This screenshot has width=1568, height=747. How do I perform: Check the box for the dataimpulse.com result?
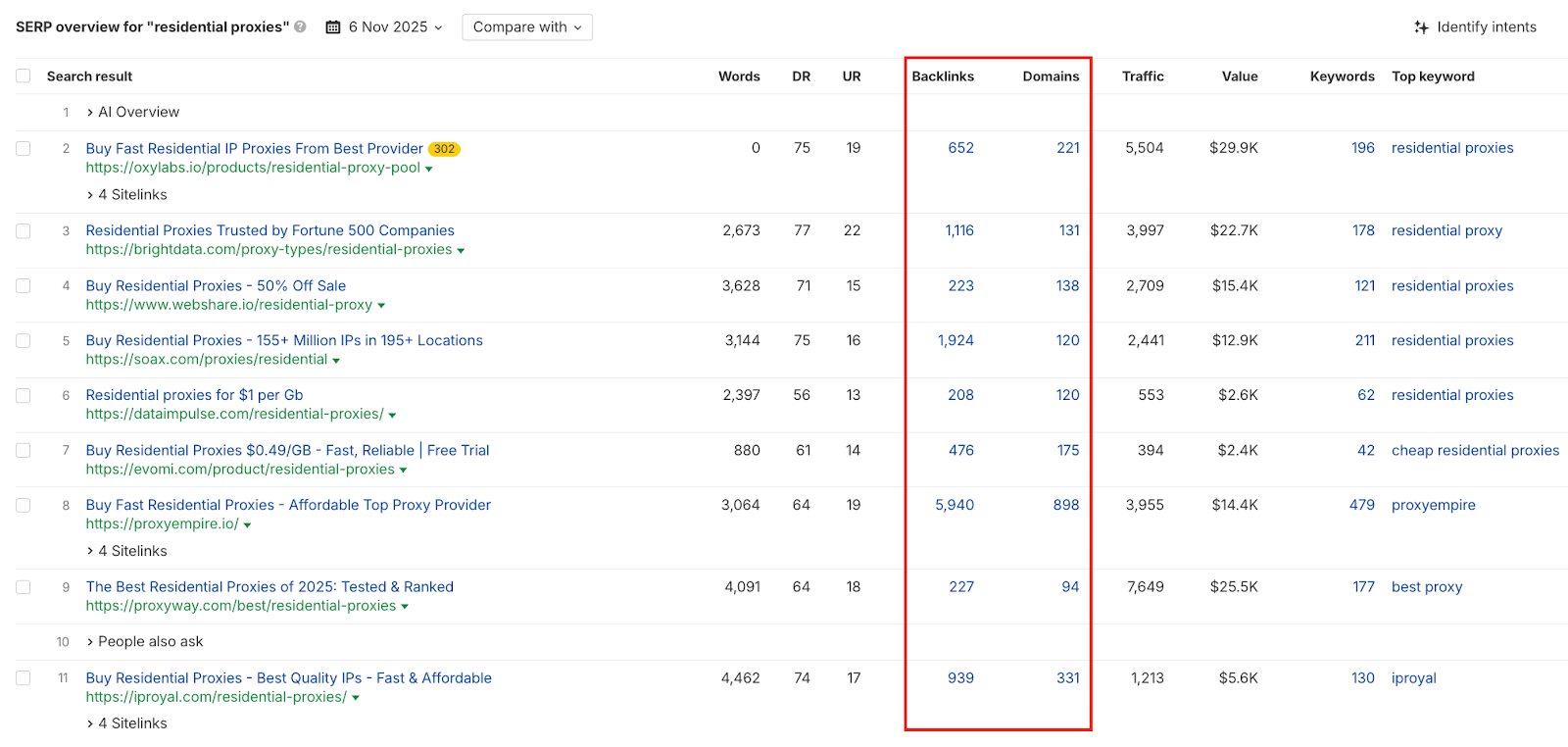point(24,396)
